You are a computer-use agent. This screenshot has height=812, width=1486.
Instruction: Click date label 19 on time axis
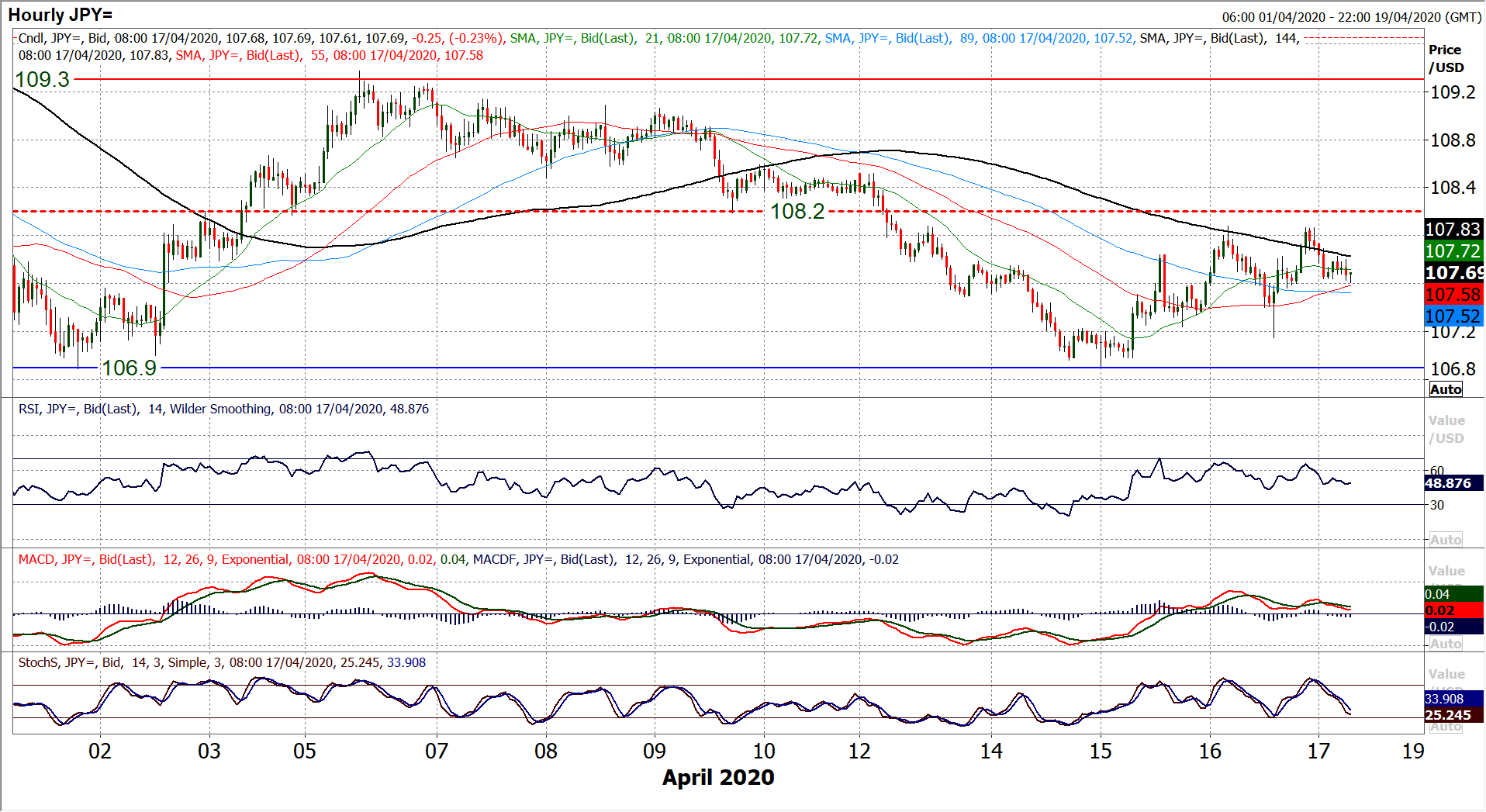(x=1413, y=751)
